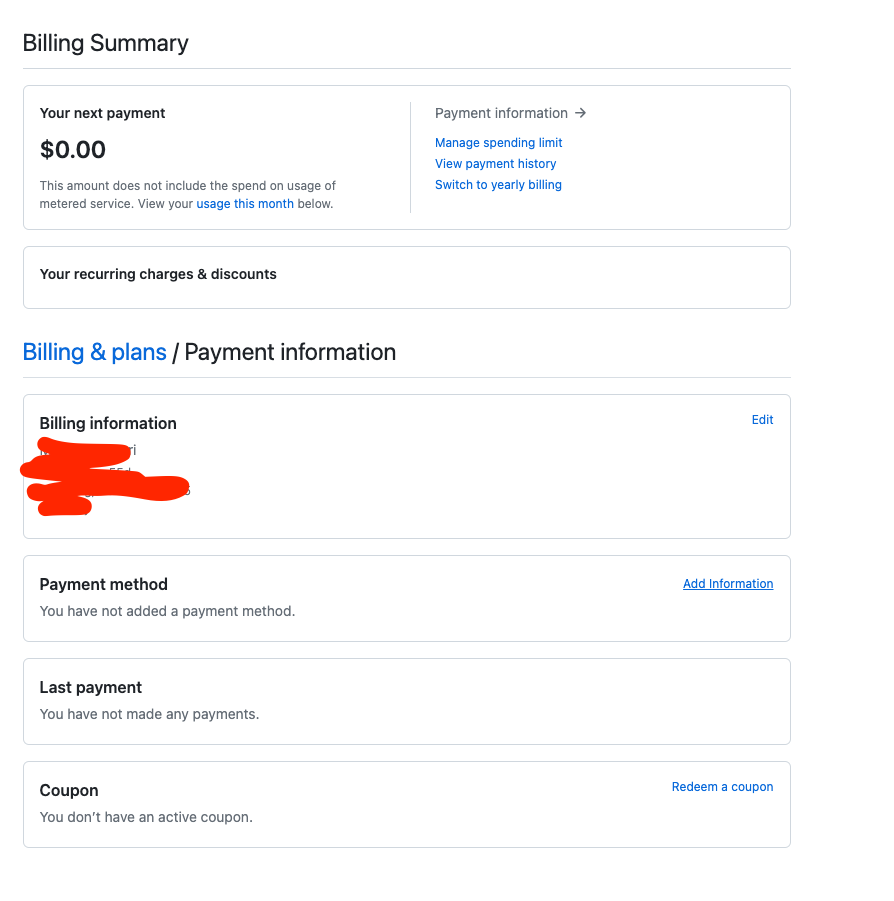Click the Billing Summary heading

(x=105, y=43)
